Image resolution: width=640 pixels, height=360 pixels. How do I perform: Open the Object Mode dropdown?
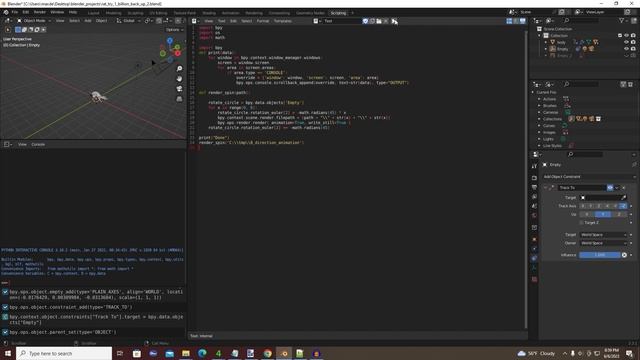[34, 21]
